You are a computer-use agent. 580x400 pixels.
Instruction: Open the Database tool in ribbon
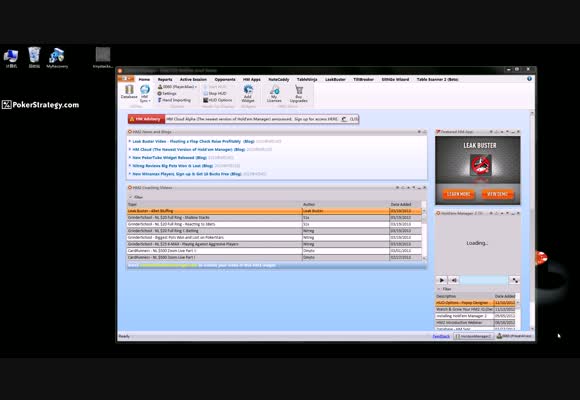(129, 92)
